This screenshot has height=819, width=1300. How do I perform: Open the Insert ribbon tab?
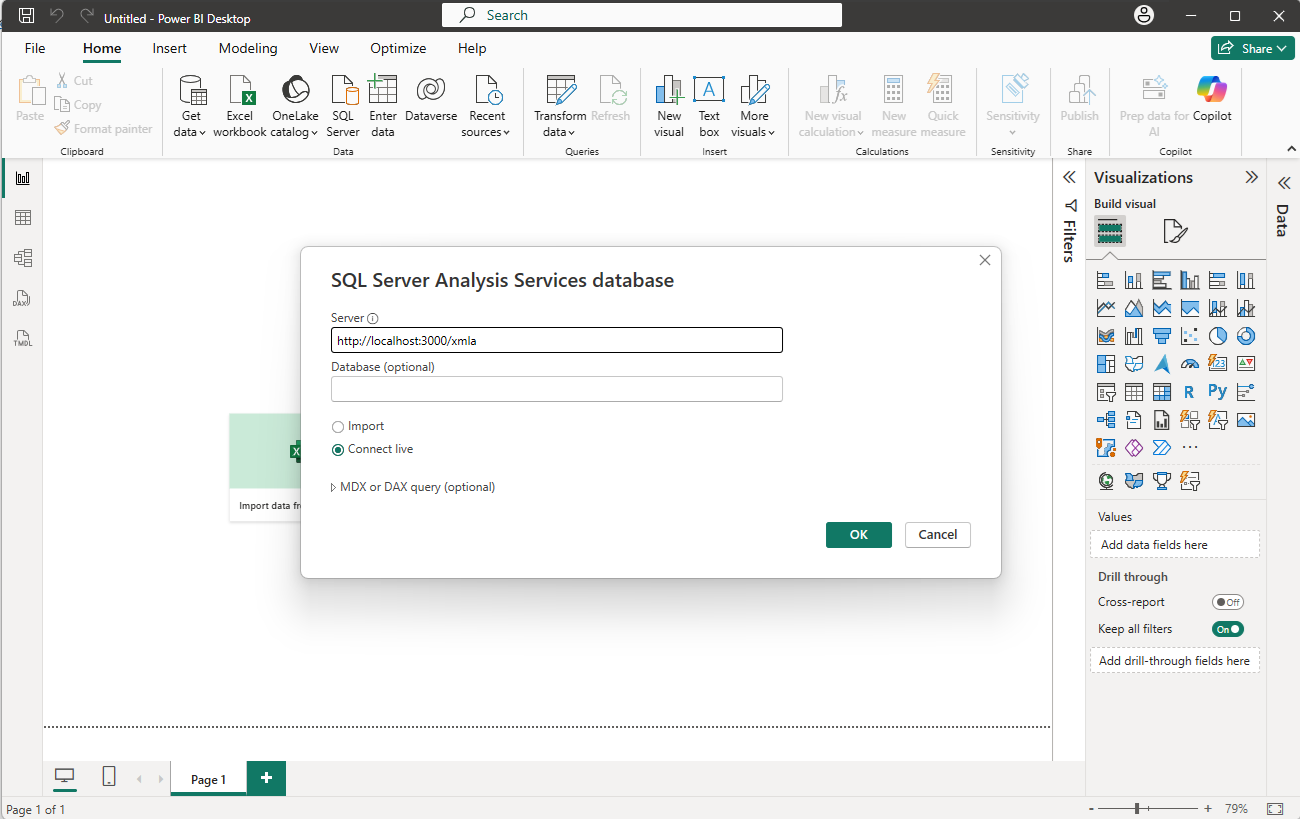click(x=170, y=48)
